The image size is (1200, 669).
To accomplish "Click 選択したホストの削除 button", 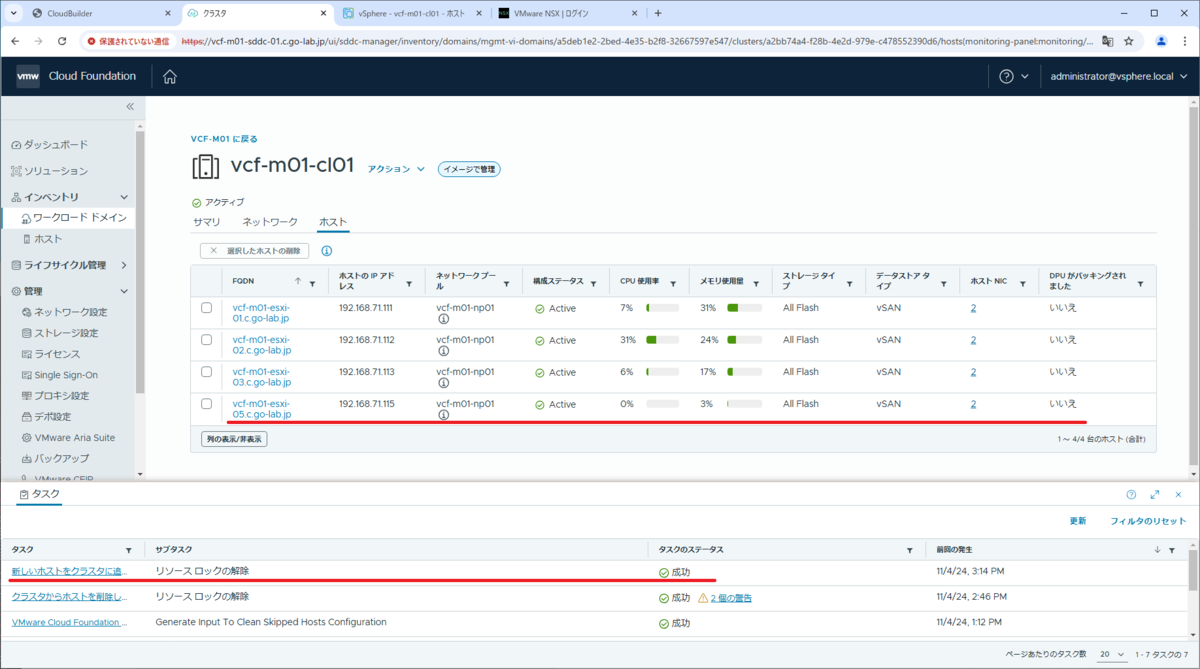I will pyautogui.click(x=255, y=251).
